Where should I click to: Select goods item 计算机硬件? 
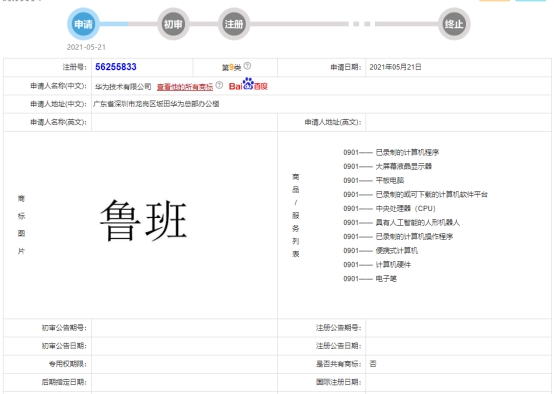[x=393, y=265]
